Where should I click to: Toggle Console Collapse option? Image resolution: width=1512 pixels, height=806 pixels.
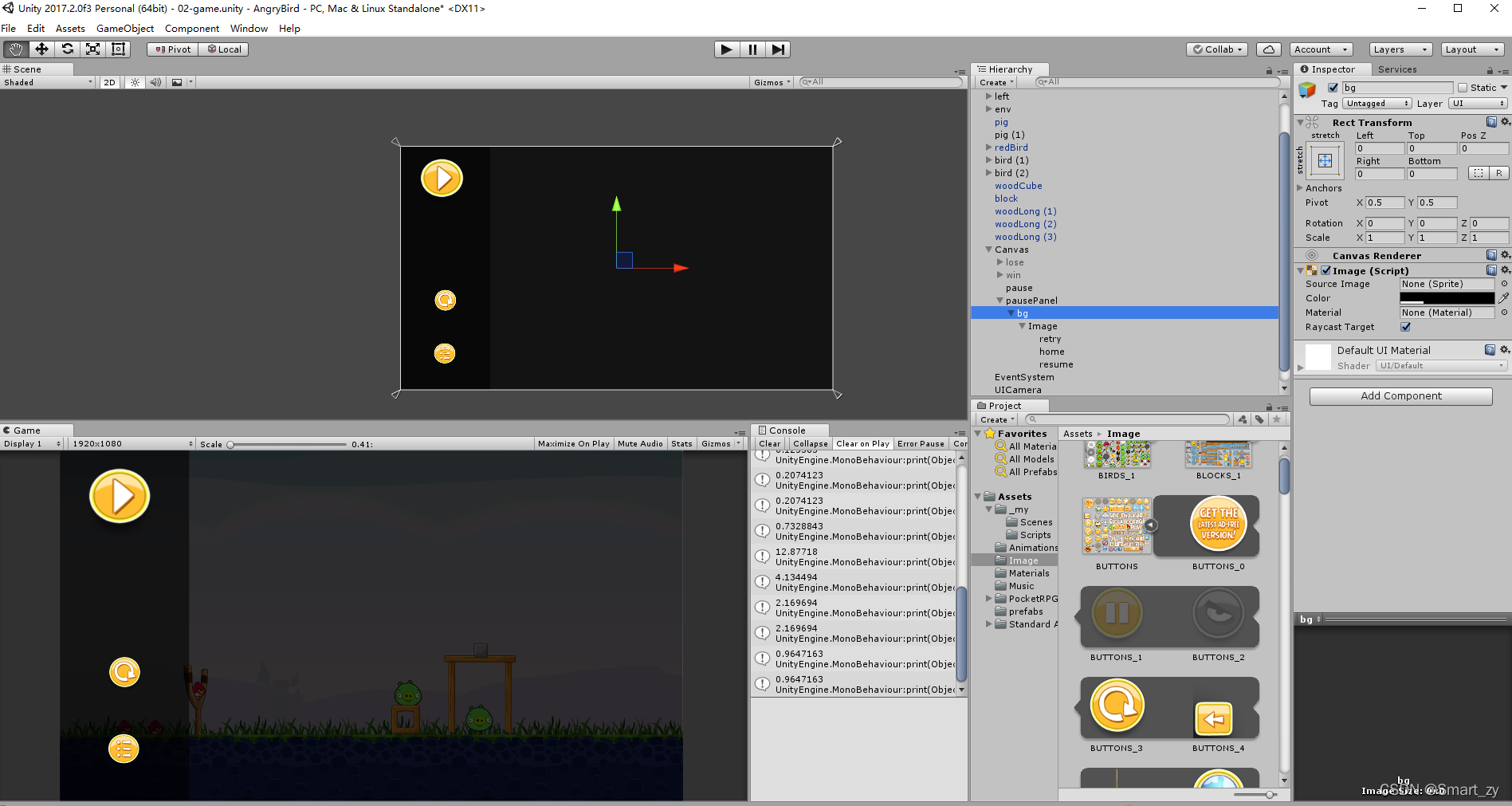click(810, 443)
